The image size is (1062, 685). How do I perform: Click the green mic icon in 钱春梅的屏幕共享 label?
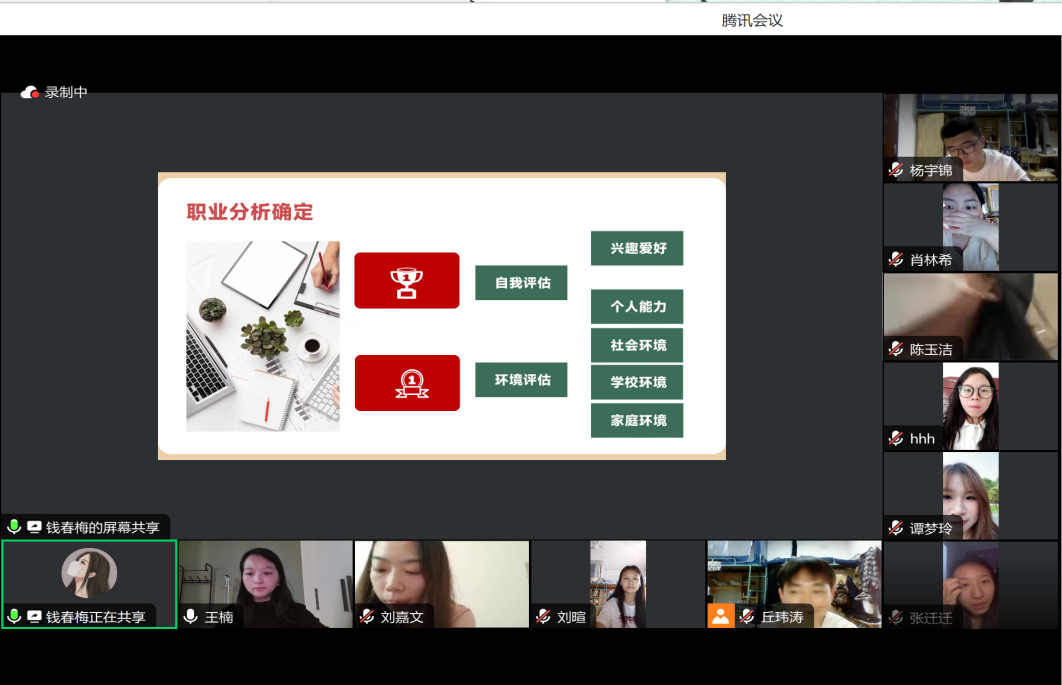click(x=14, y=527)
